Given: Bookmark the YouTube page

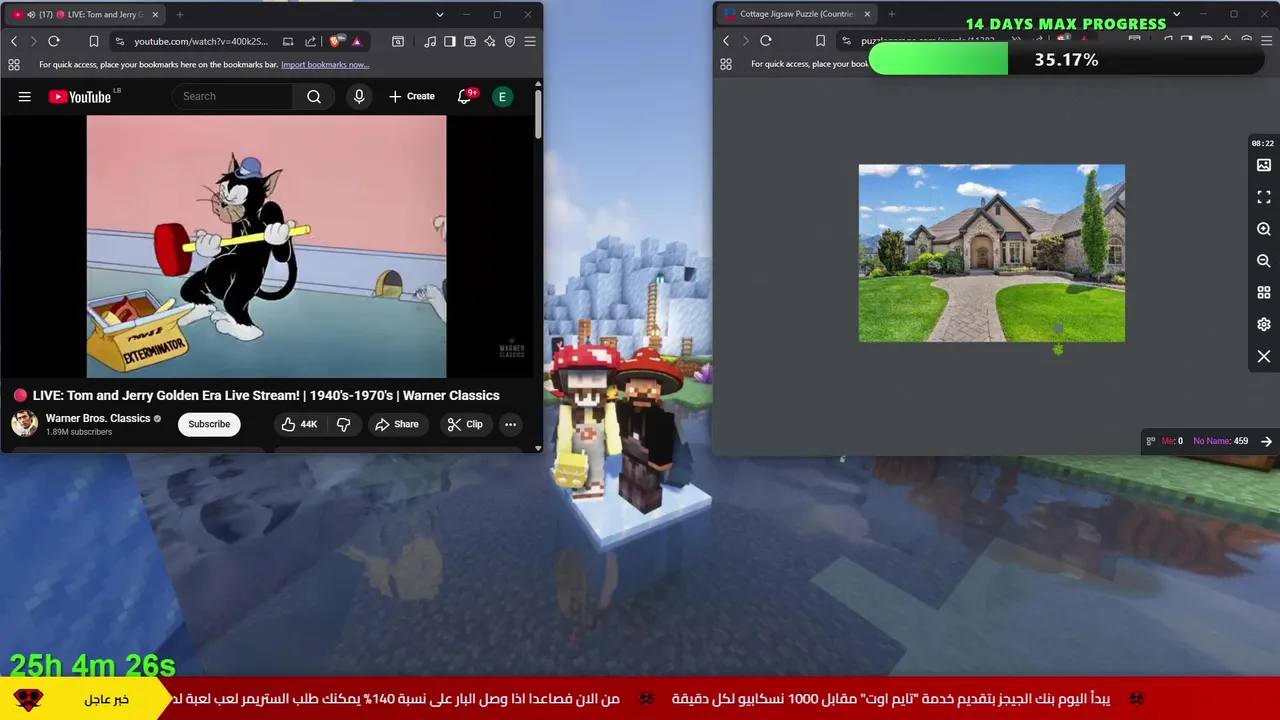Looking at the screenshot, I should (x=93, y=41).
